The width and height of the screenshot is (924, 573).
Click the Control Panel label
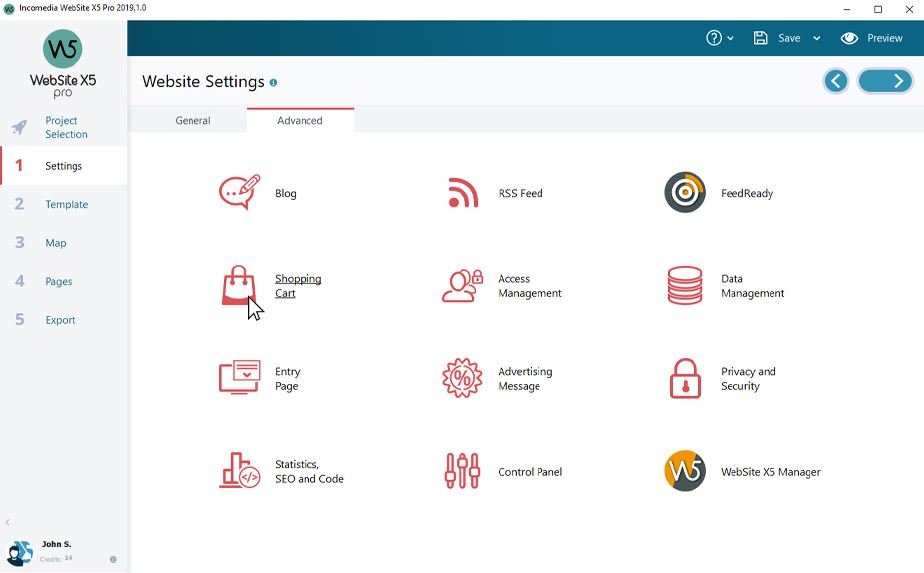(530, 472)
